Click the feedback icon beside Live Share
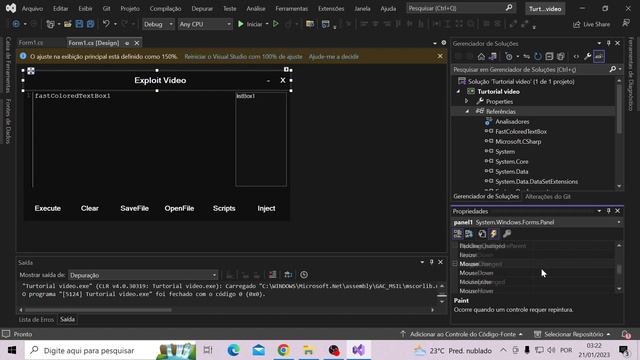 click(x=626, y=24)
